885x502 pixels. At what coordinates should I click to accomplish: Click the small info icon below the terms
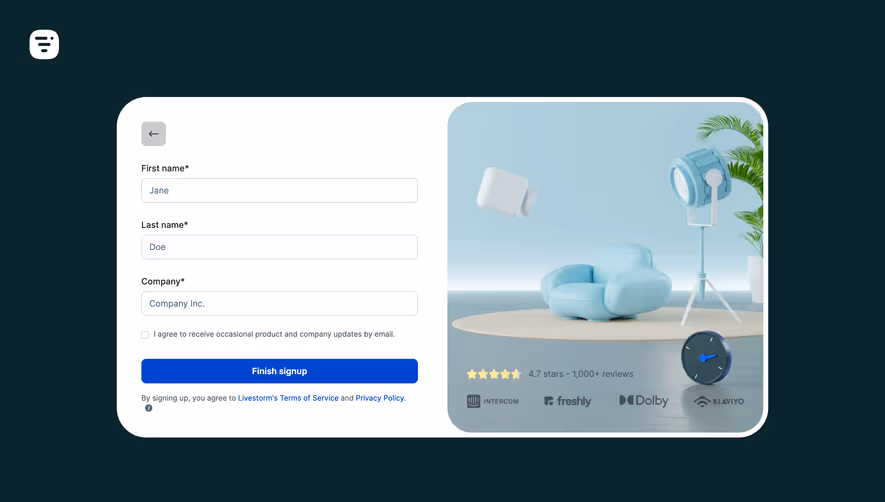148,408
